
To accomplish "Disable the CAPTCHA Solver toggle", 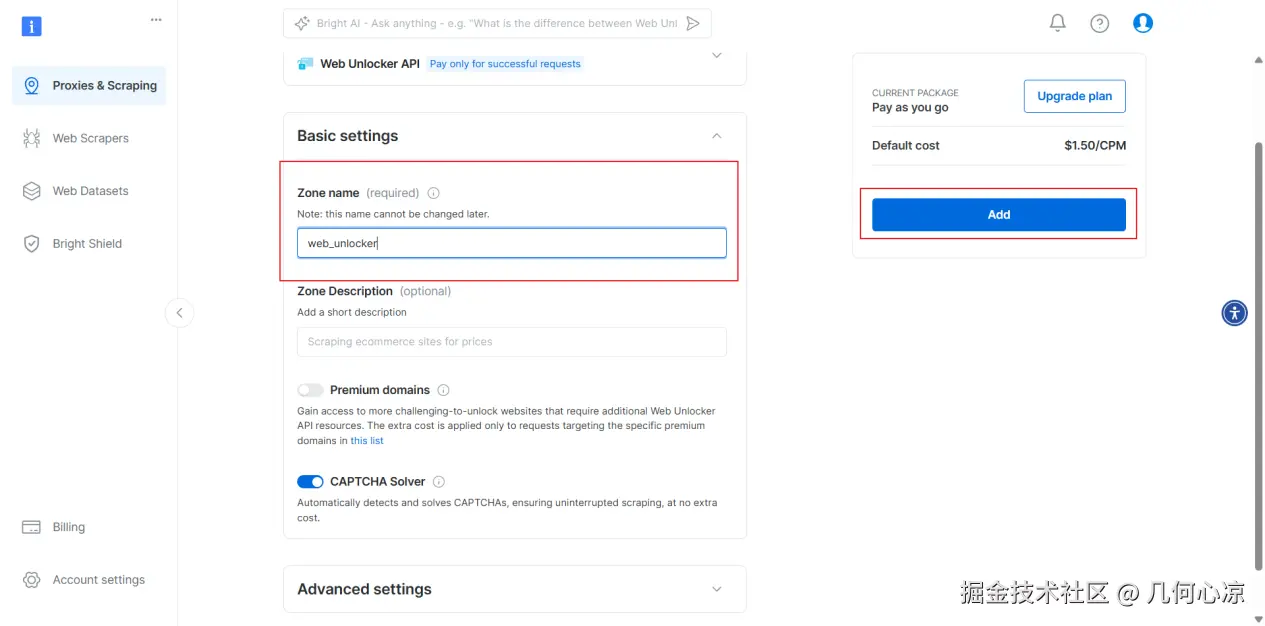I will [x=310, y=482].
